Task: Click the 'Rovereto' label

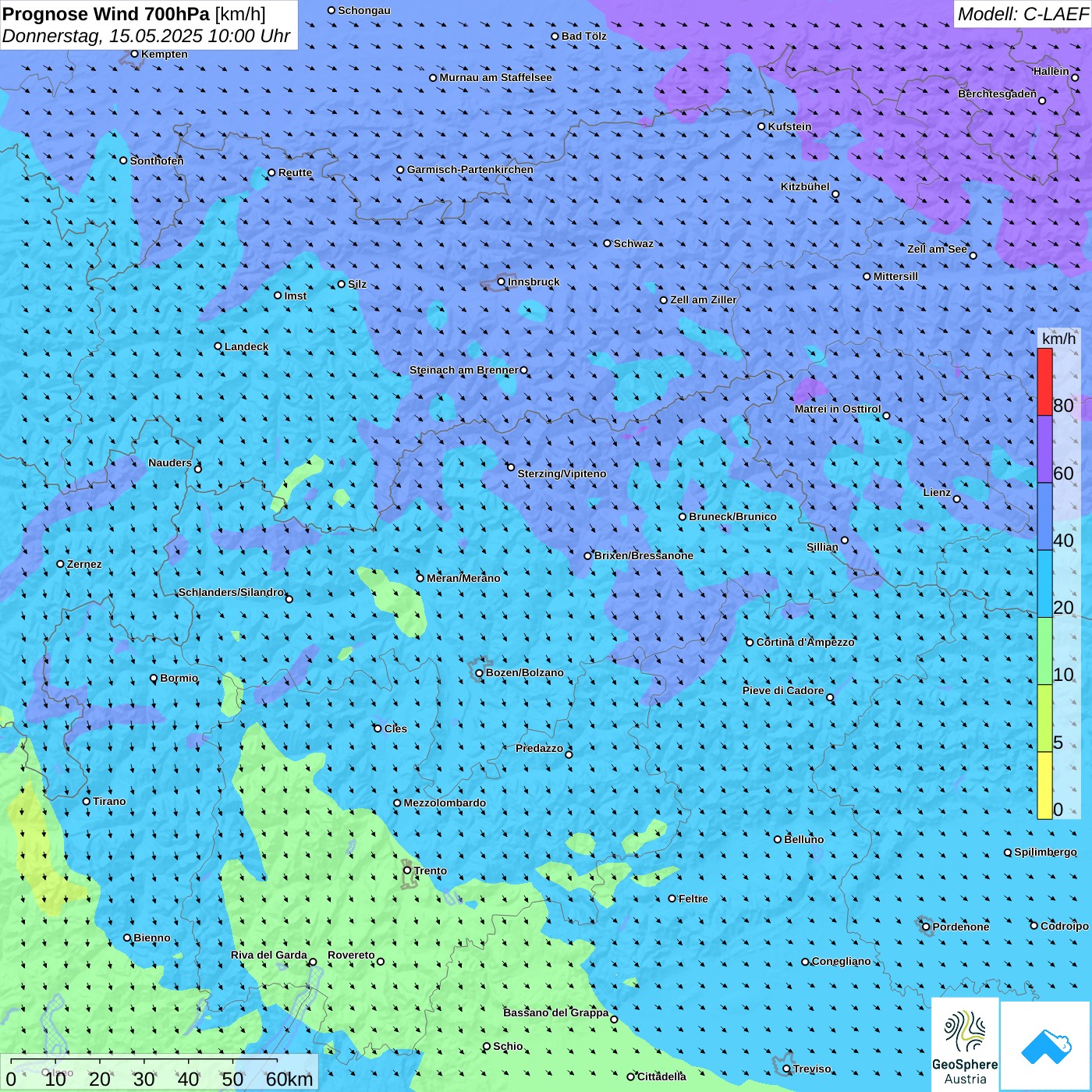Action: pyautogui.click(x=351, y=955)
